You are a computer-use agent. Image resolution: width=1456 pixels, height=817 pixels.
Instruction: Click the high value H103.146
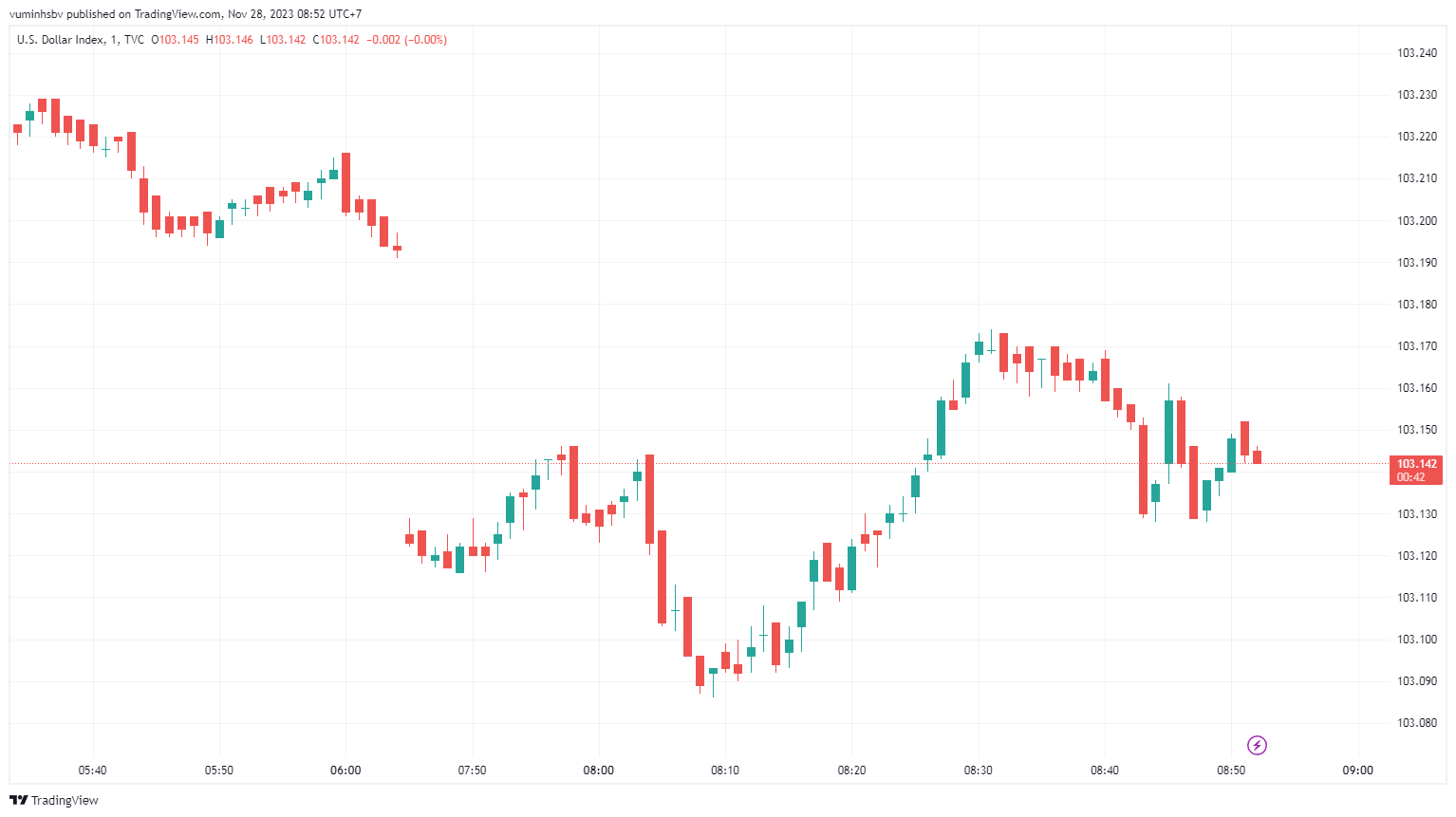pos(230,40)
